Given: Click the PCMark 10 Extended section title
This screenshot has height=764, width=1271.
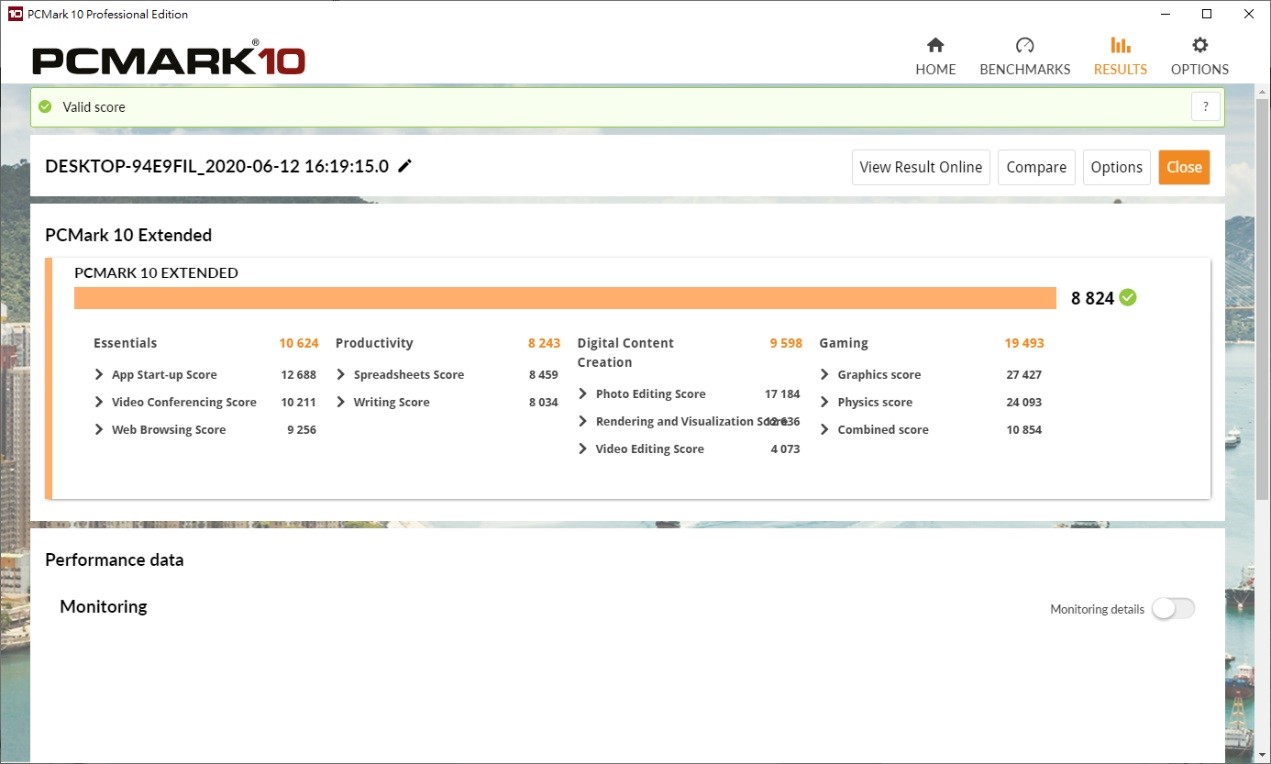Looking at the screenshot, I should point(128,235).
